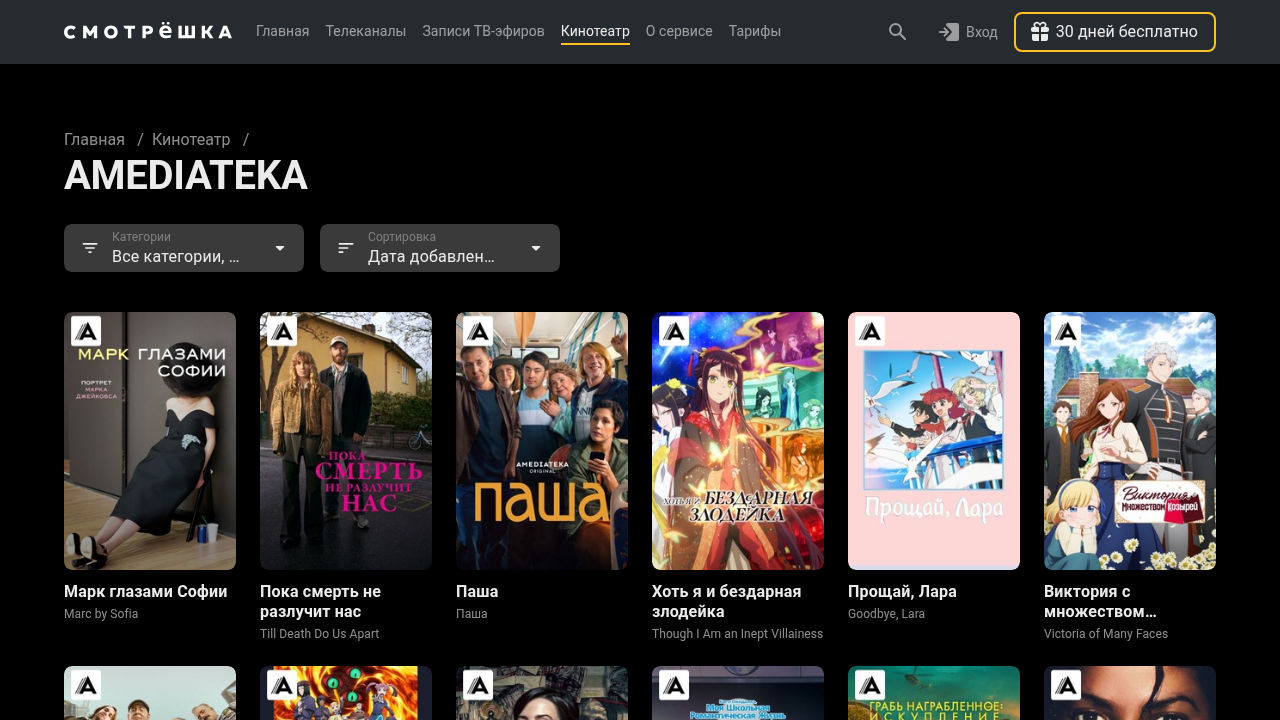Open the Паша poster thumbnail
Viewport: 1280px width, 720px height.
click(542, 441)
